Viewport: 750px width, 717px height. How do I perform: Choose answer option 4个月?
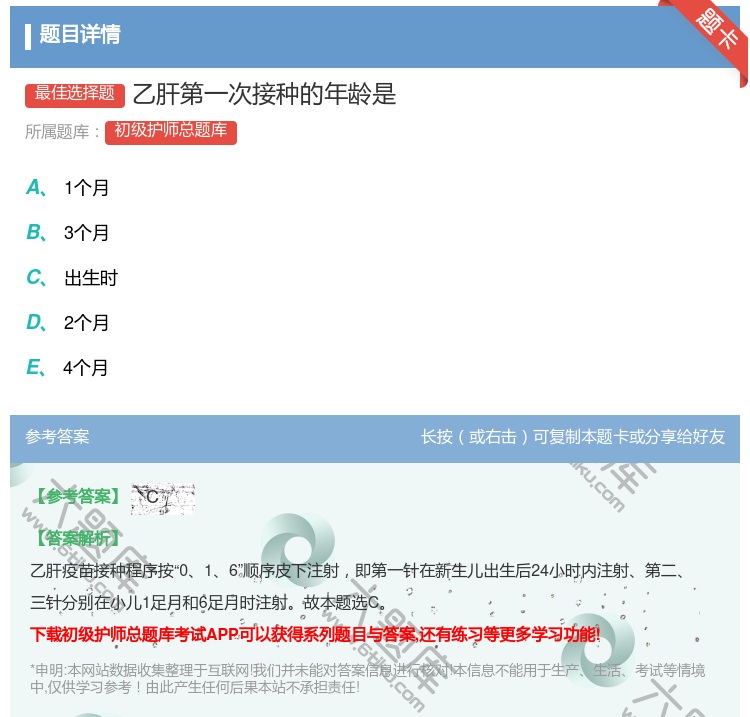tap(86, 368)
